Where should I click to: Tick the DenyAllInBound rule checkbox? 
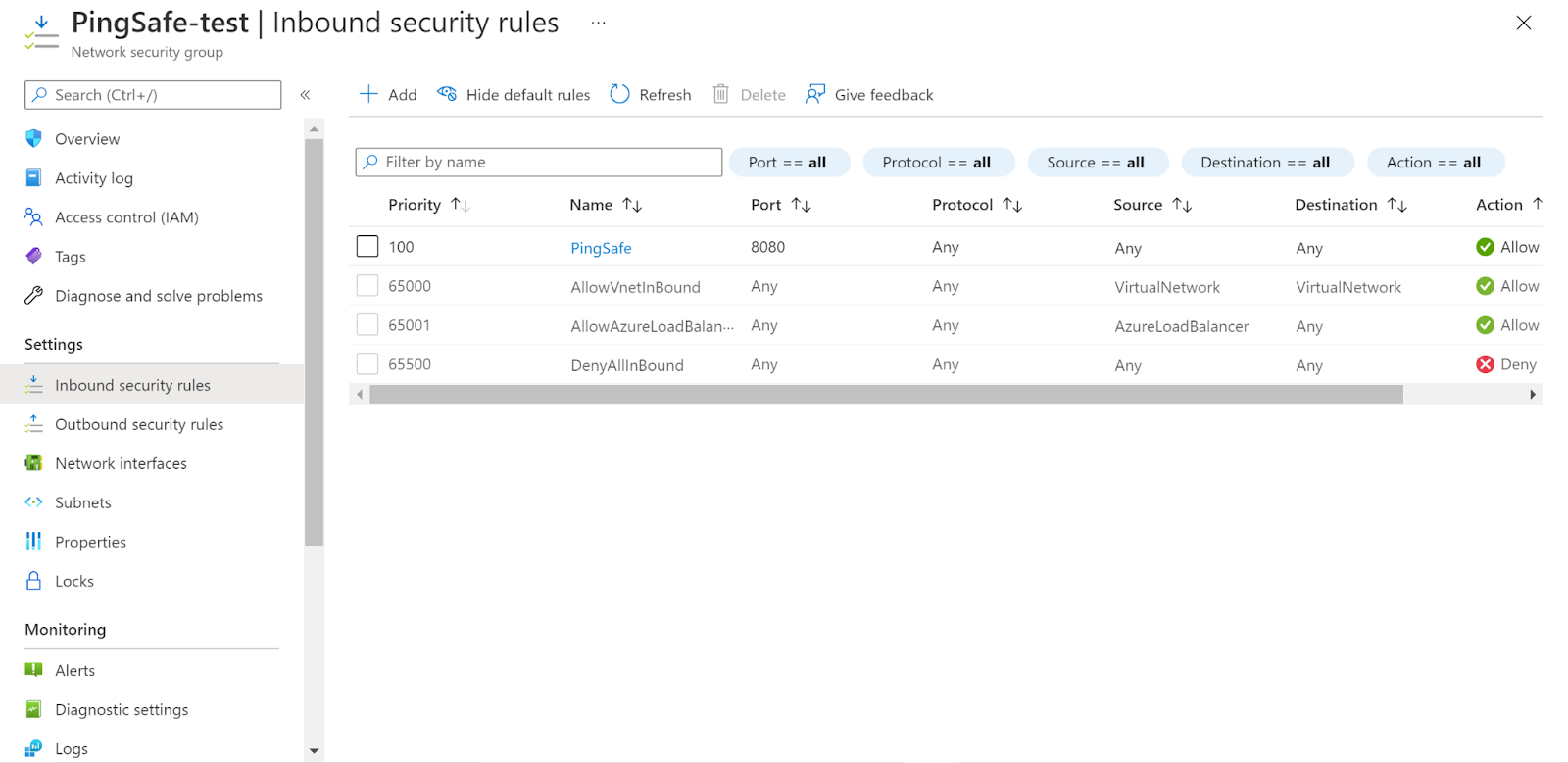367,364
